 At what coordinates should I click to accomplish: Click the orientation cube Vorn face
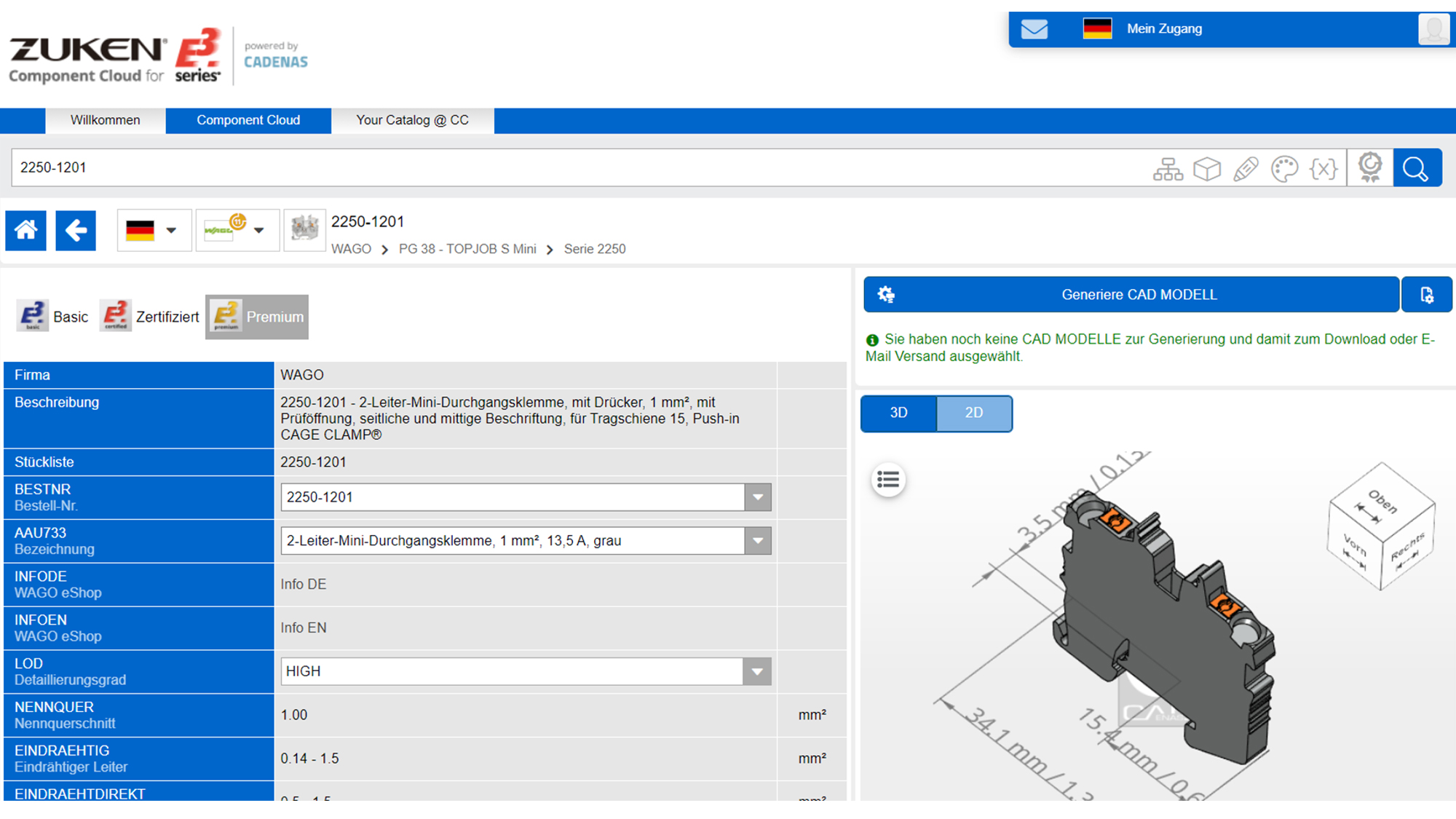(x=1355, y=547)
